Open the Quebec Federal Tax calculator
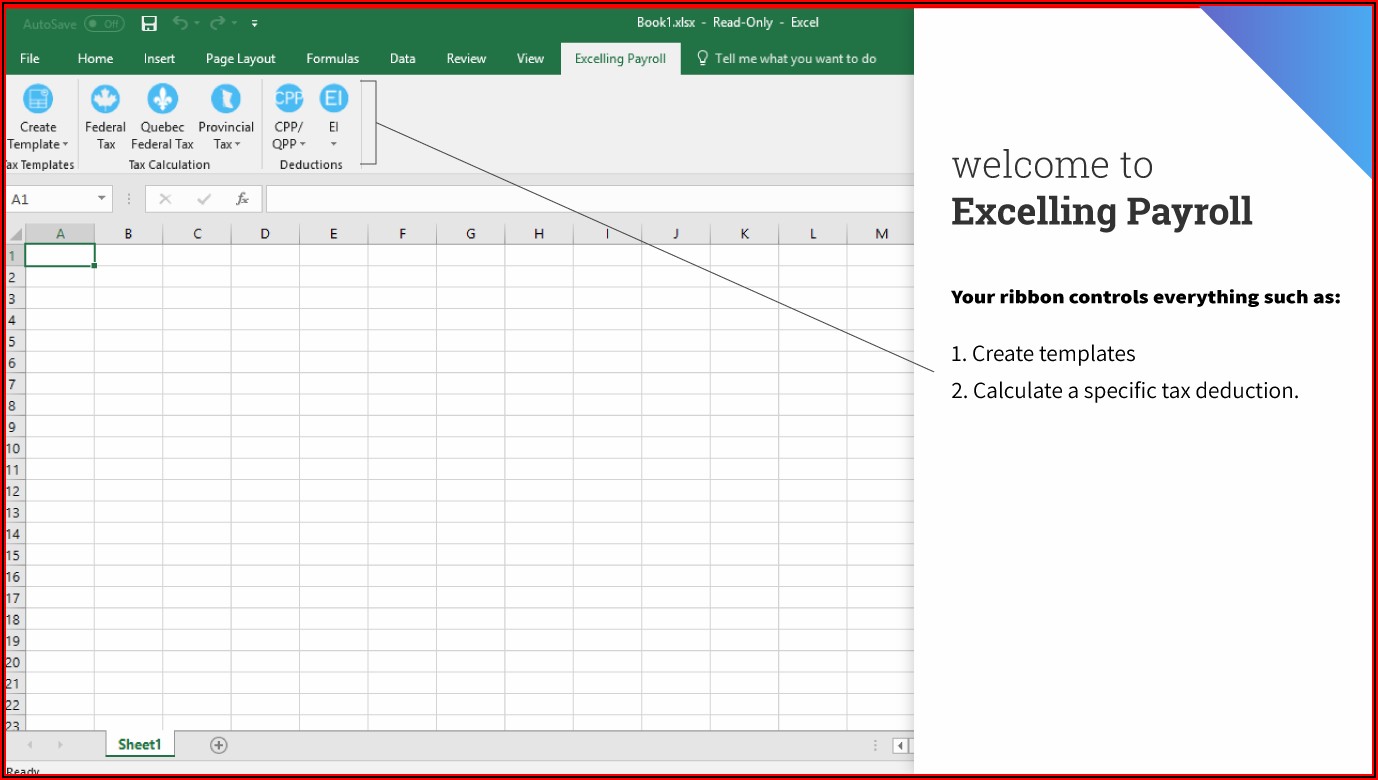1378x780 pixels. 162,99
